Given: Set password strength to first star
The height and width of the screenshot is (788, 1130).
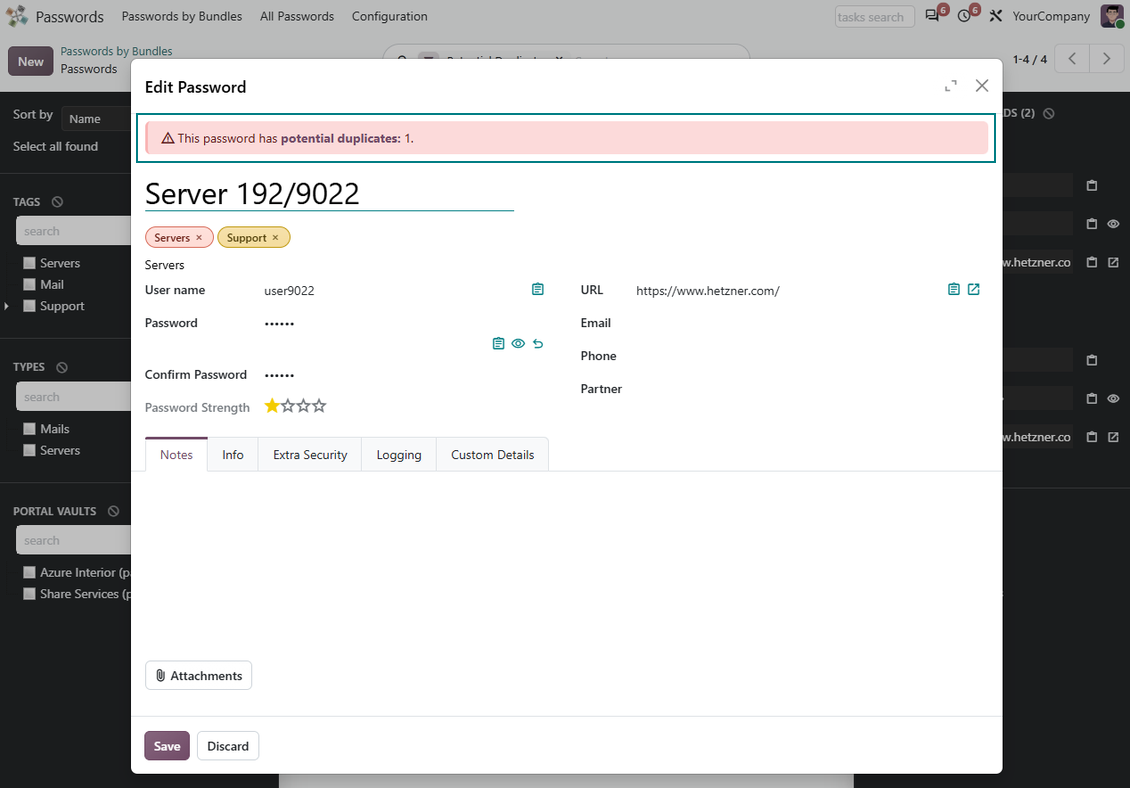Looking at the screenshot, I should [272, 406].
